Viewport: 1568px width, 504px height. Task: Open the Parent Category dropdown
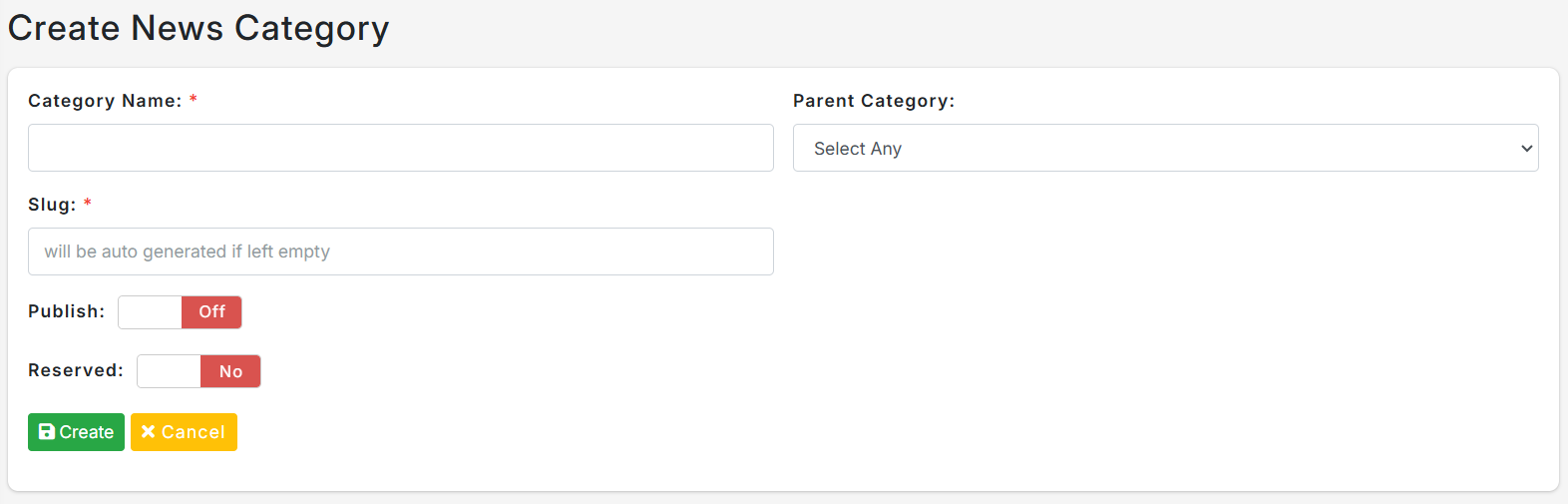click(1165, 148)
